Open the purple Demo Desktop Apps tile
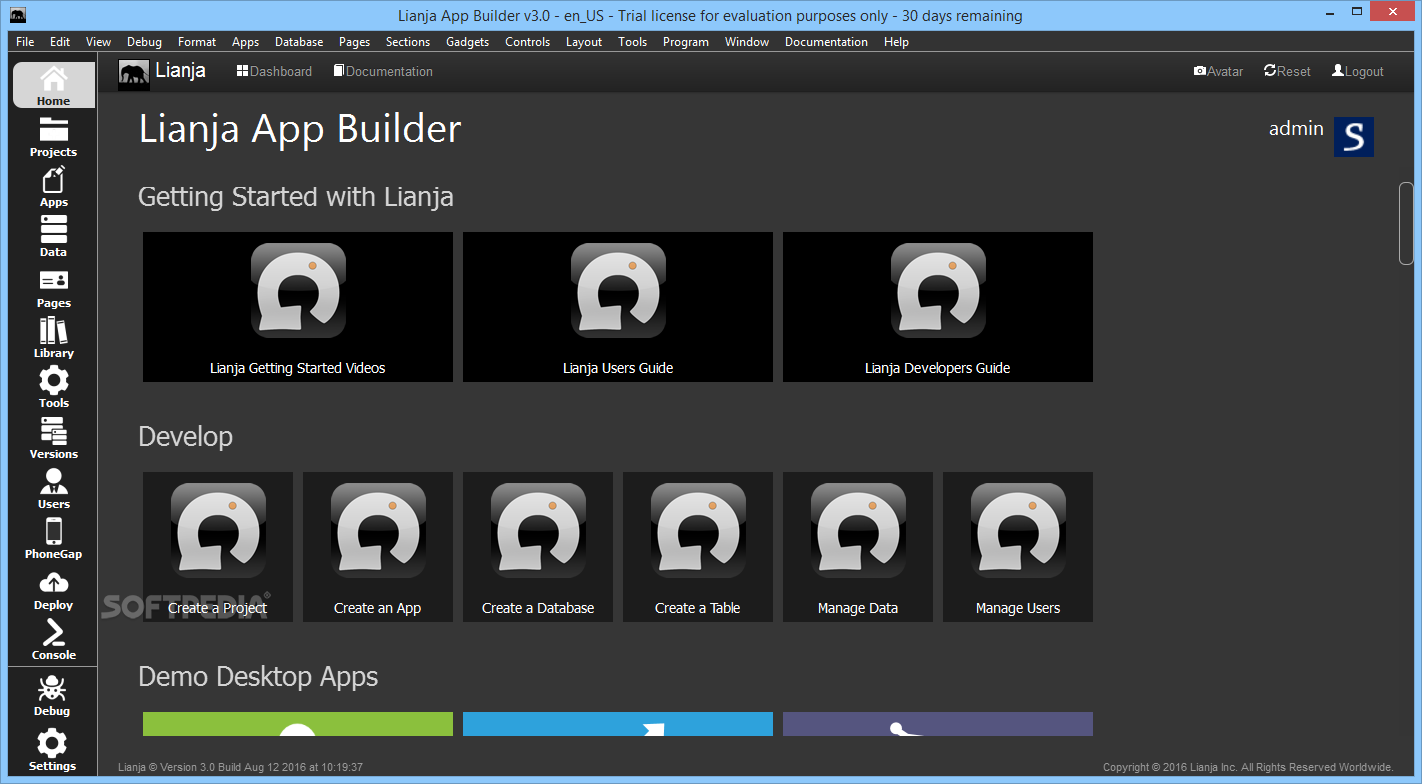 938,724
